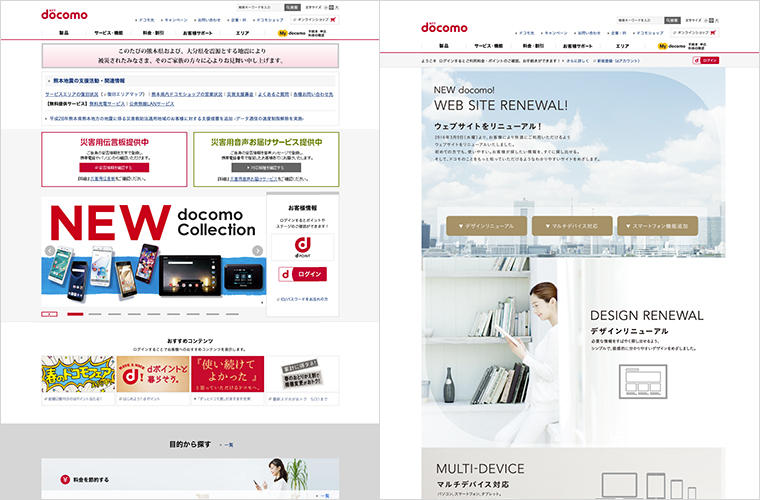Open the shopping cart icon on the left page
Viewport: 760px width, 500px height.
(x=333, y=20)
